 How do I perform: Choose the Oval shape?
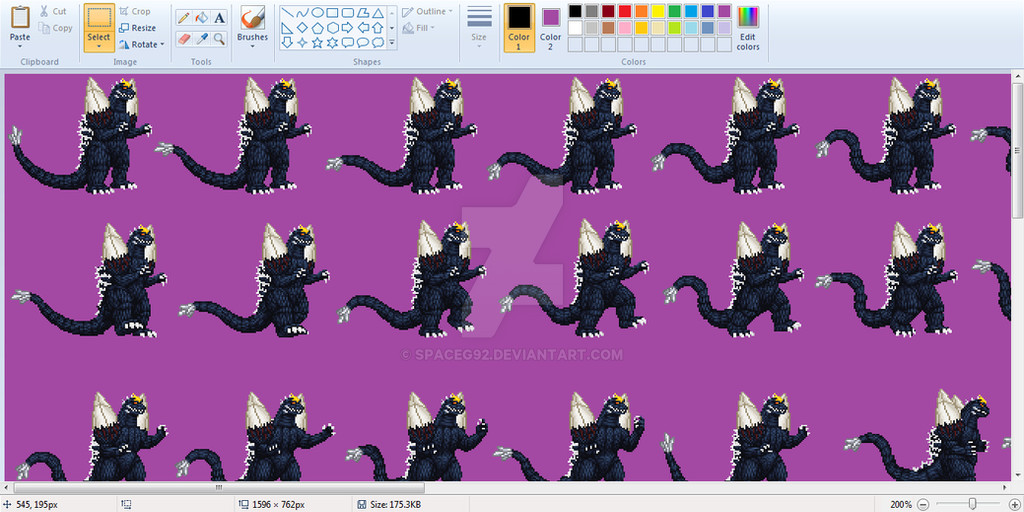point(317,12)
